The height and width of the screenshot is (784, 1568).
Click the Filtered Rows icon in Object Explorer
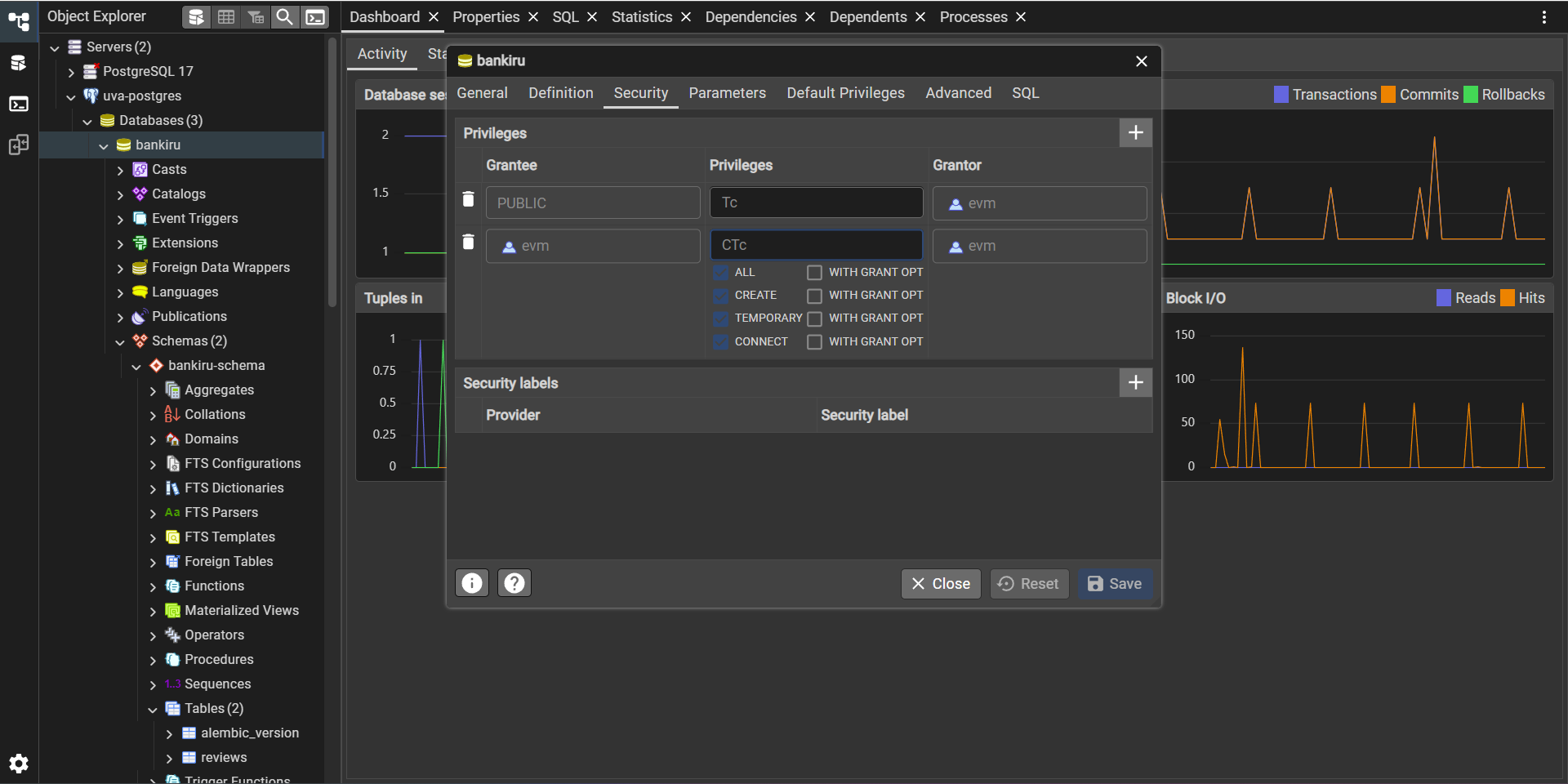pos(256,17)
